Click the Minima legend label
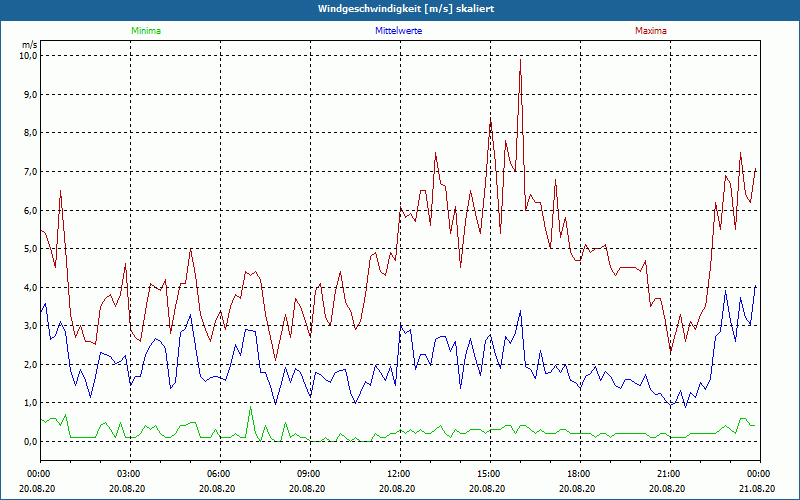 (145, 31)
